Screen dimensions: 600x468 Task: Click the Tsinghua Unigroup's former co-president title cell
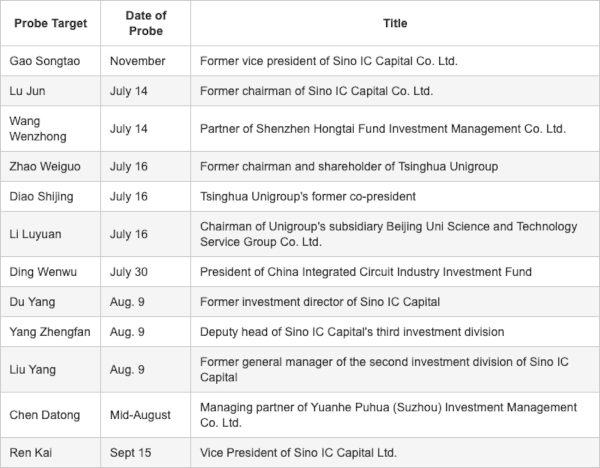(308, 196)
